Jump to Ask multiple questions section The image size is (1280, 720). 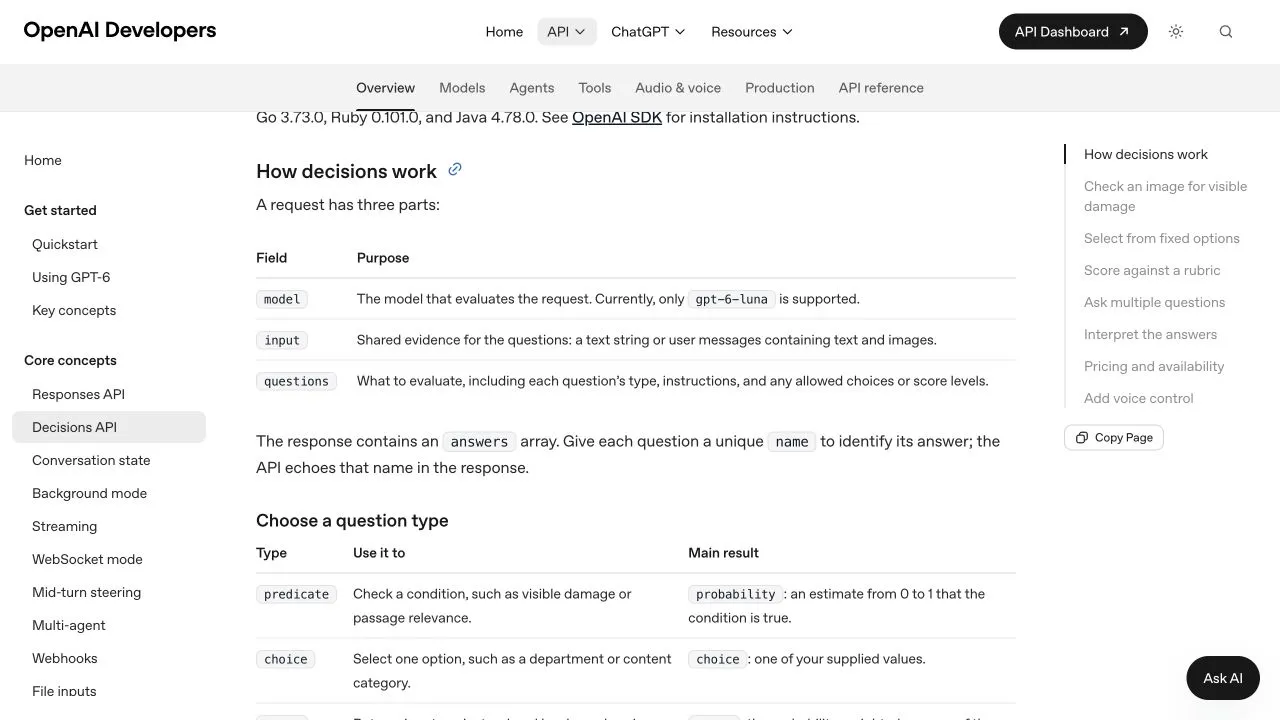tap(1154, 302)
